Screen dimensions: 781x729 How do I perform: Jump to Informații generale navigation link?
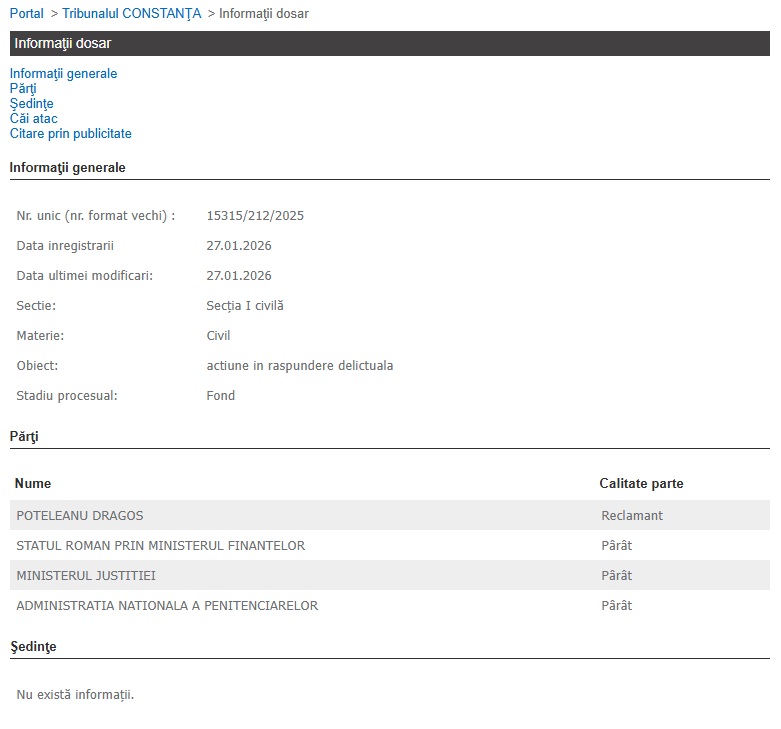point(63,74)
